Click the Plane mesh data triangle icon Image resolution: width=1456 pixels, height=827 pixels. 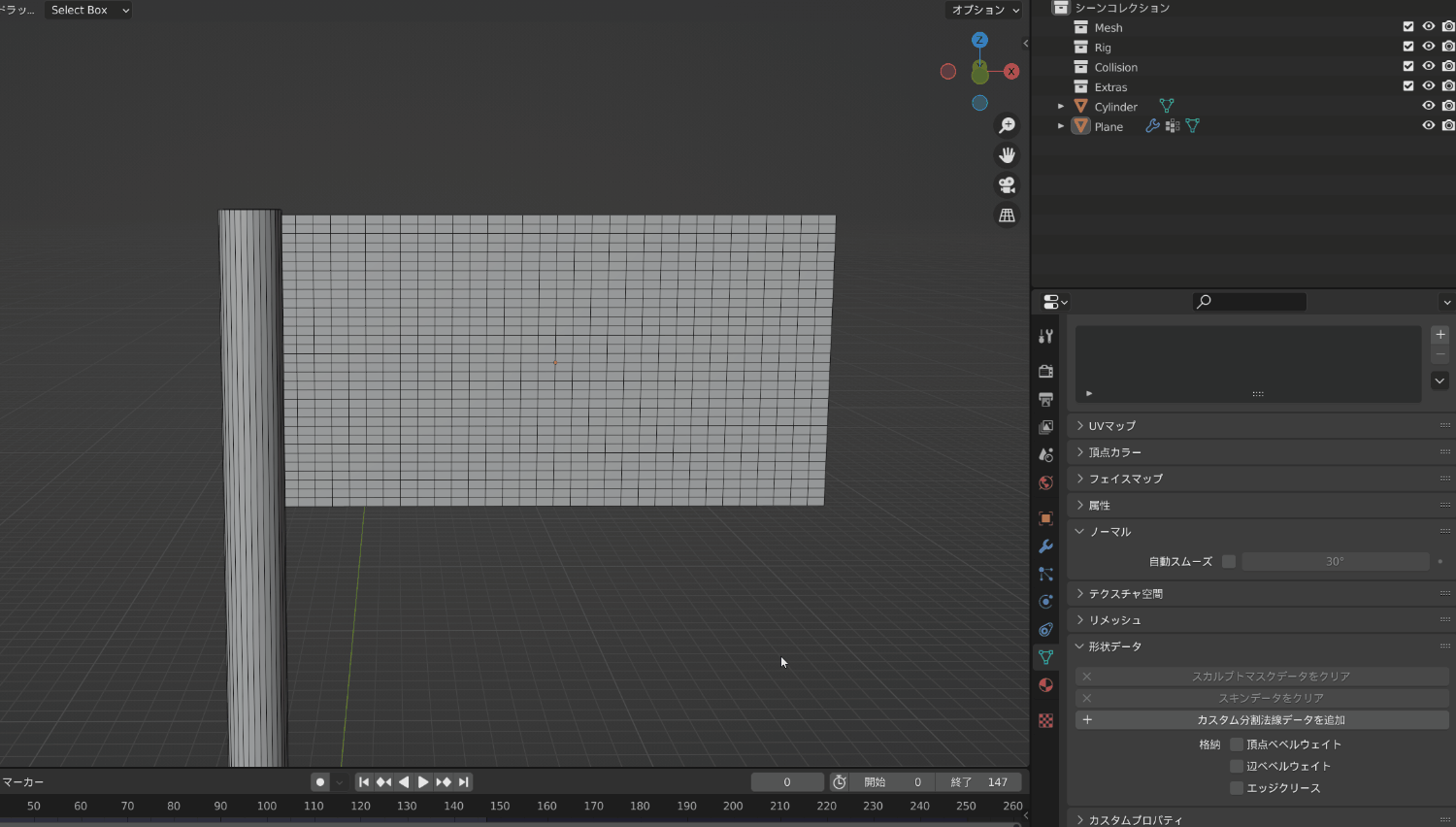(x=1193, y=126)
